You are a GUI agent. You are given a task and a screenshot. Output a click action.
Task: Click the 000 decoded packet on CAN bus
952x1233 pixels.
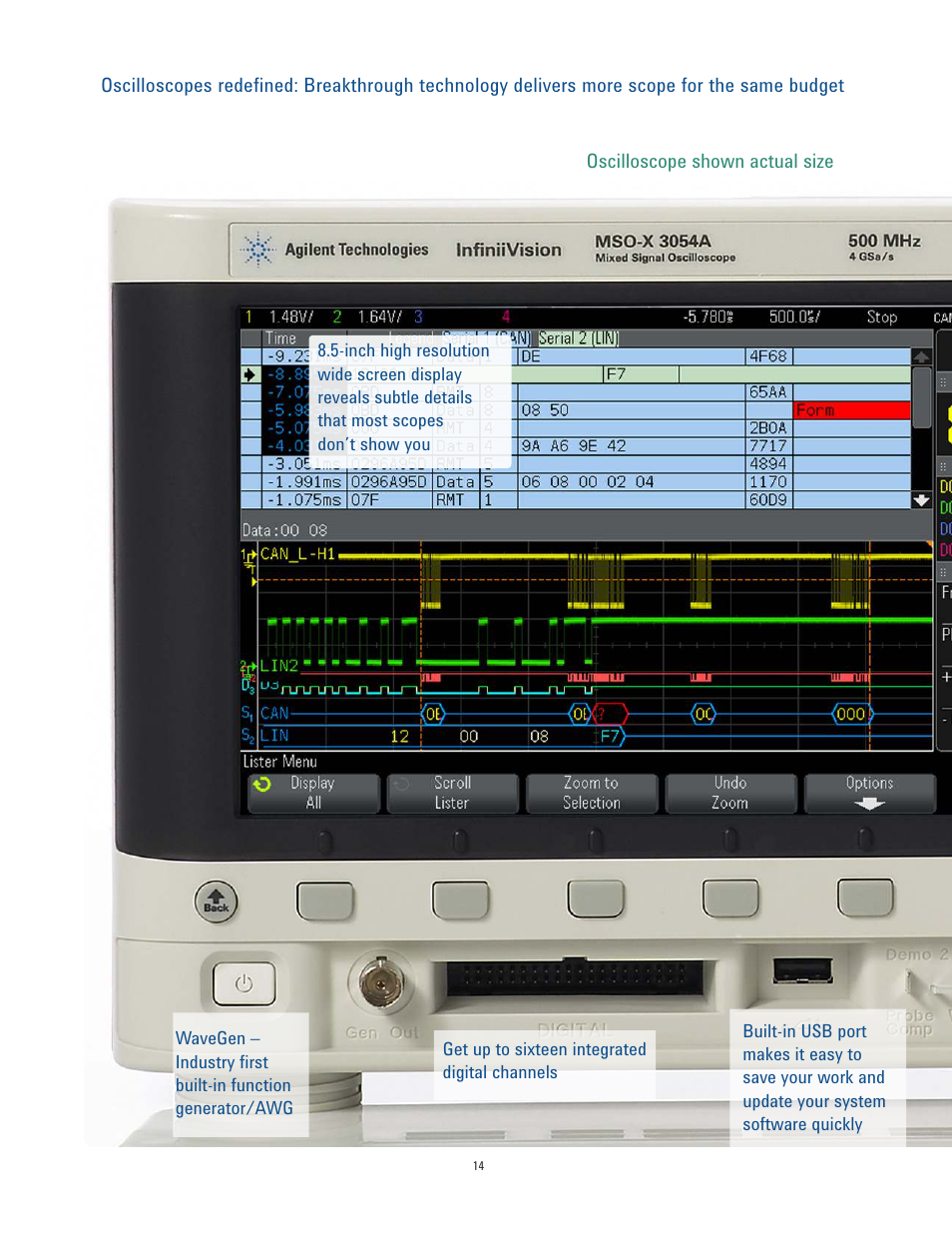click(851, 714)
